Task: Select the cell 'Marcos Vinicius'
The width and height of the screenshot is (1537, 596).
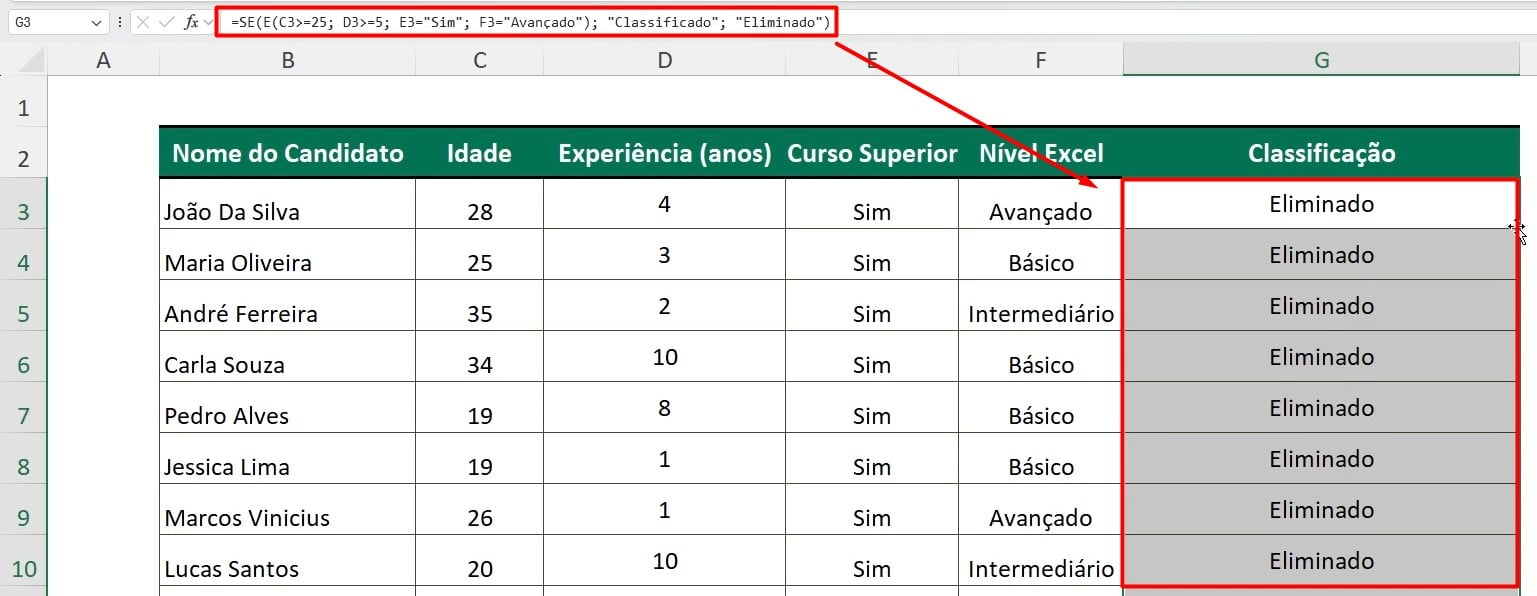Action: (287, 510)
